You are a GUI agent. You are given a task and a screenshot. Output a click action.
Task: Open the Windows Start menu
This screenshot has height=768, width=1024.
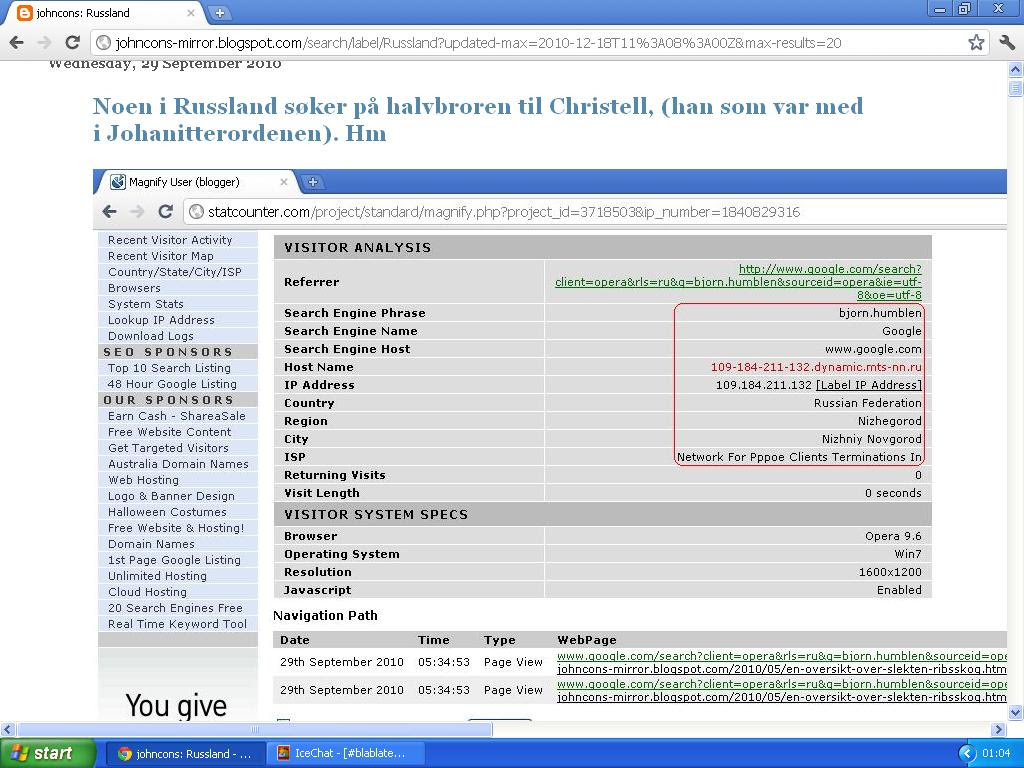pos(47,754)
